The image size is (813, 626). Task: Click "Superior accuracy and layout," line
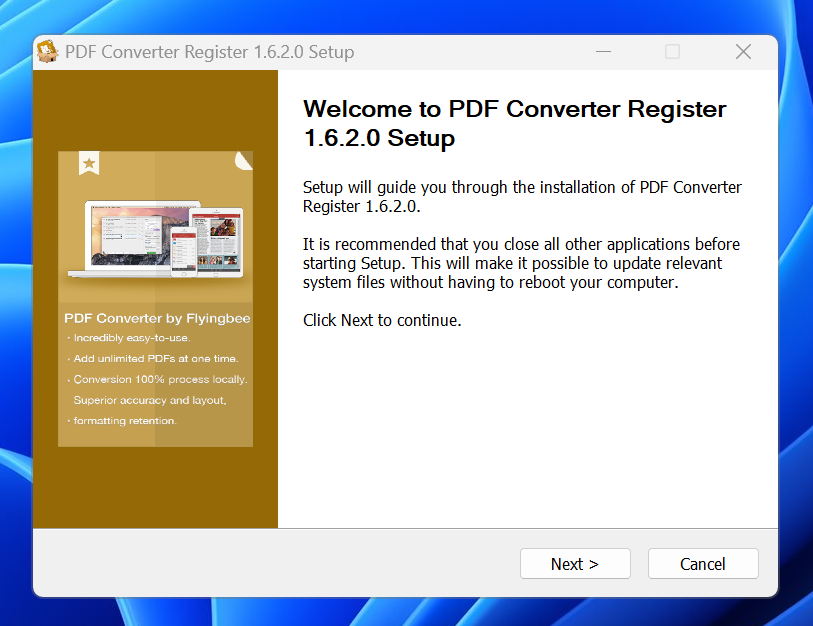pyautogui.click(x=150, y=400)
